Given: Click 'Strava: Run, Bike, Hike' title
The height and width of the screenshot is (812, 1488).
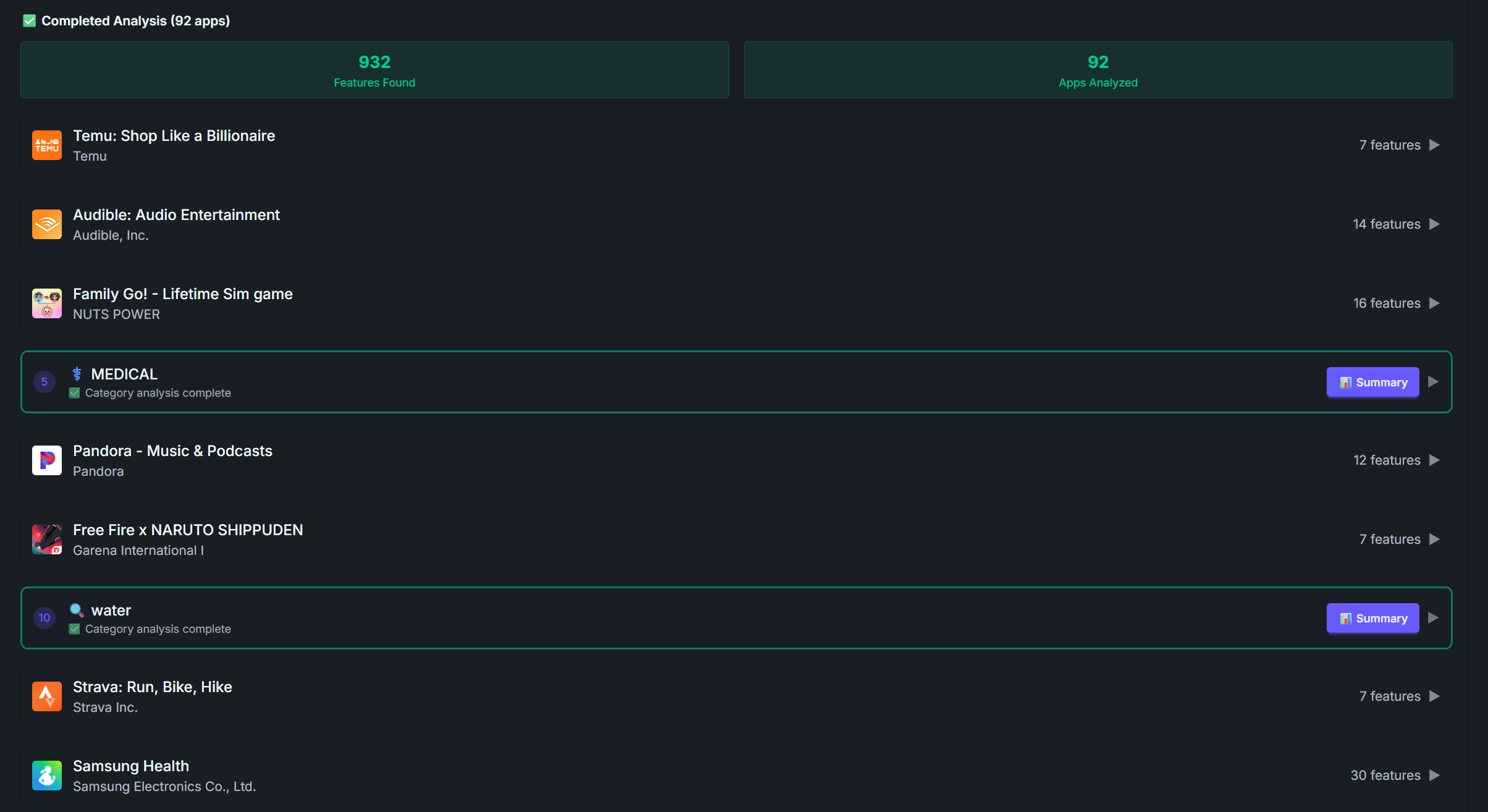Looking at the screenshot, I should pyautogui.click(x=153, y=687).
